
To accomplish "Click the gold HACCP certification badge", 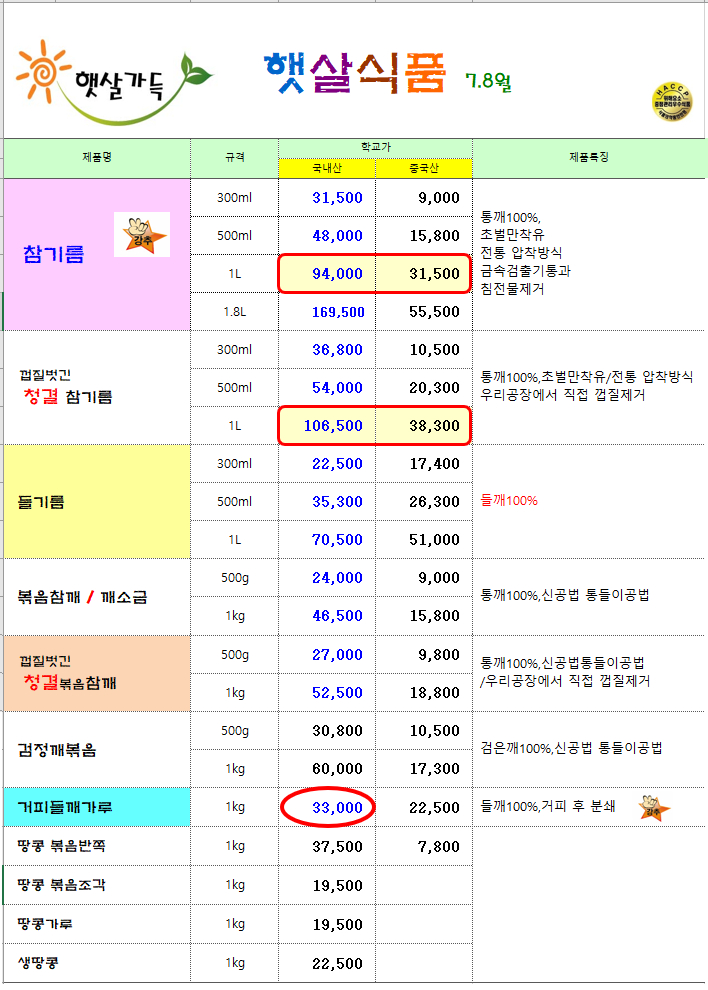I will [672, 102].
